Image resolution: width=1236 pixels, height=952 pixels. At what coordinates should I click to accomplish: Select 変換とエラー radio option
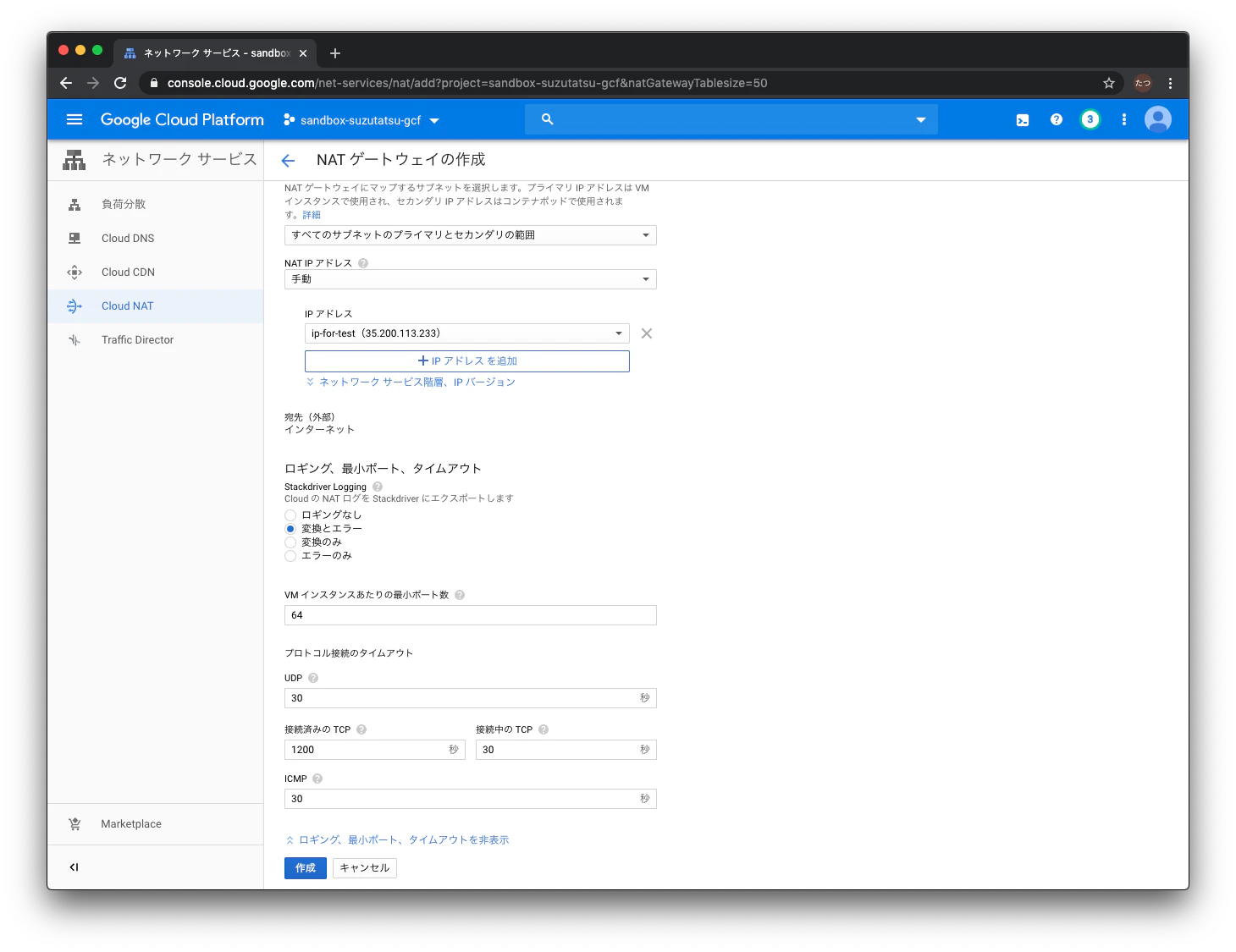click(290, 529)
